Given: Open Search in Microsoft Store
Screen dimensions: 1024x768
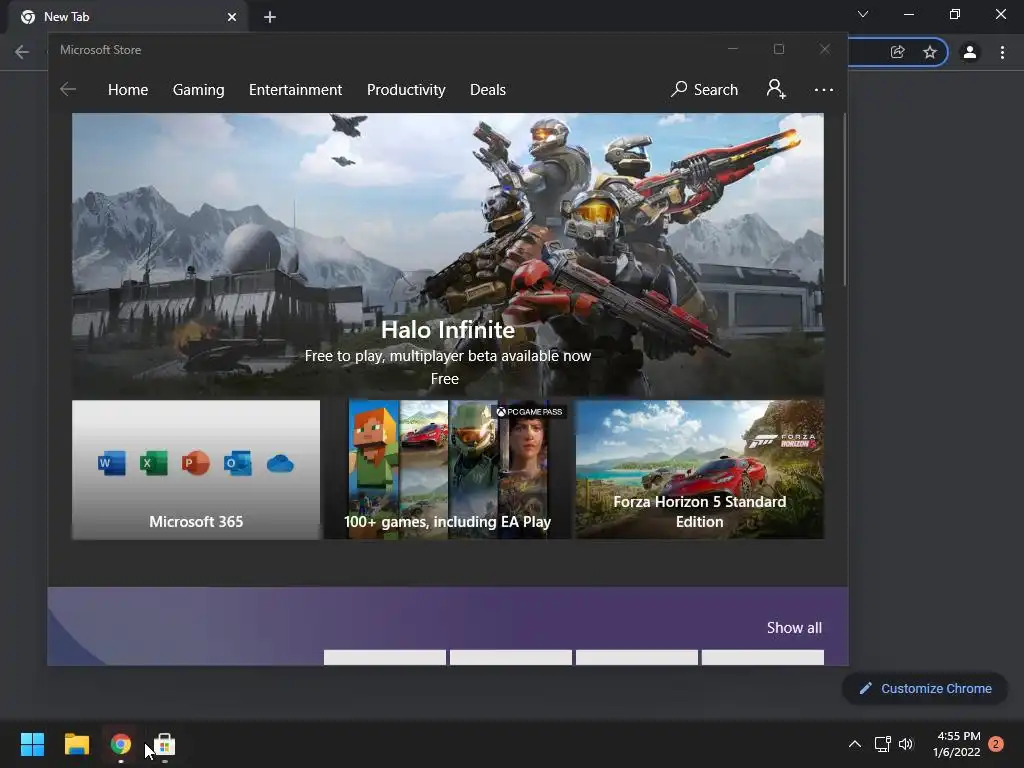Looking at the screenshot, I should click(x=705, y=89).
